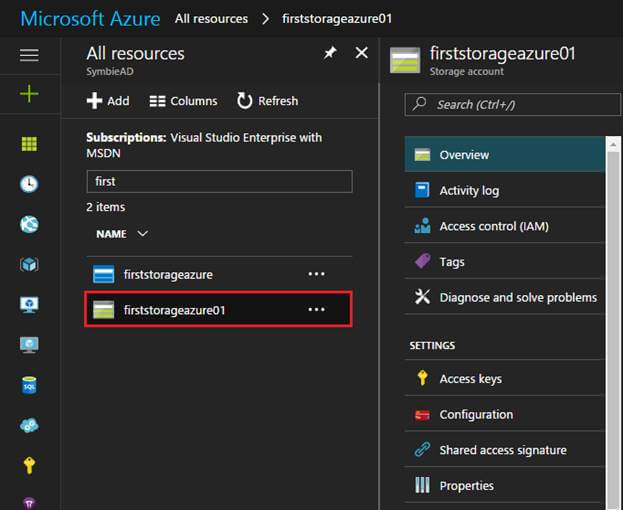Viewport: 623px width, 510px height.
Task: Open ellipsis menu for firststorageazure01
Action: point(317,309)
